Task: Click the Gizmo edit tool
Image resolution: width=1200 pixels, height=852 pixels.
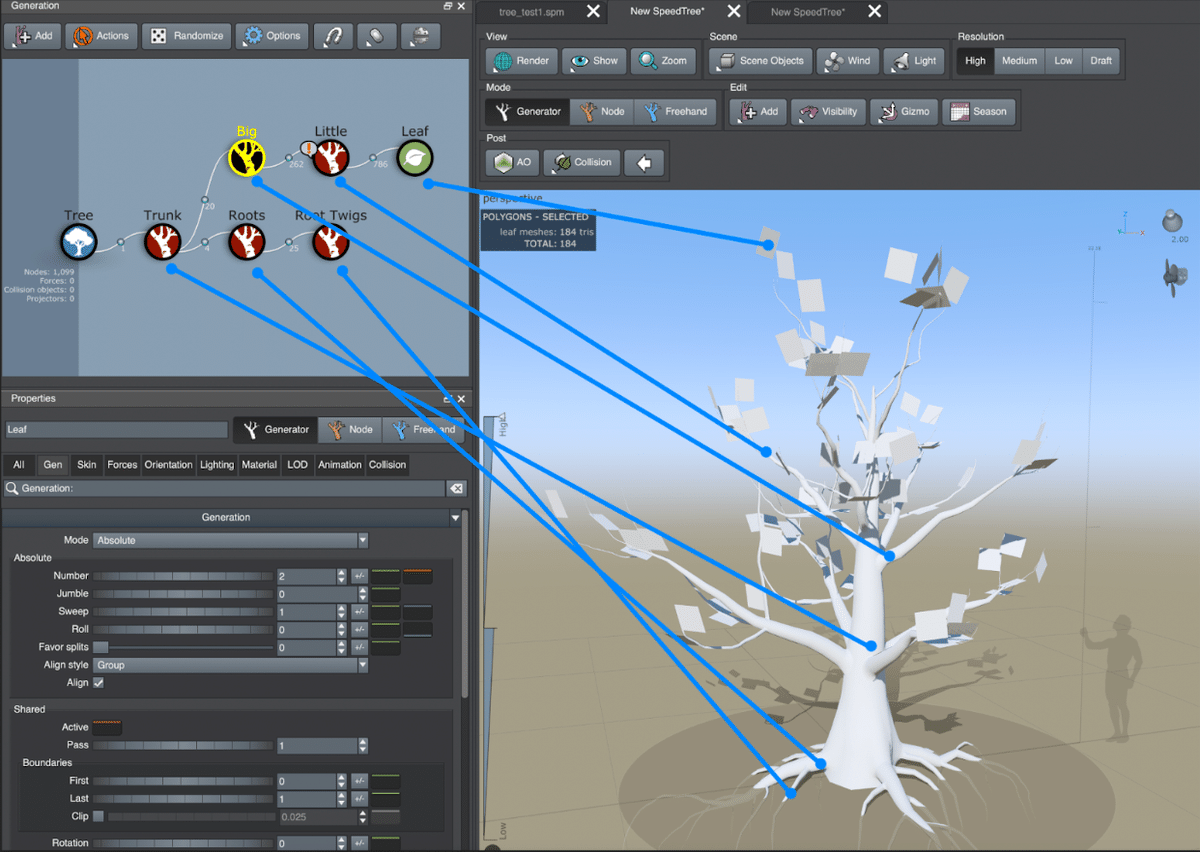Action: (903, 112)
